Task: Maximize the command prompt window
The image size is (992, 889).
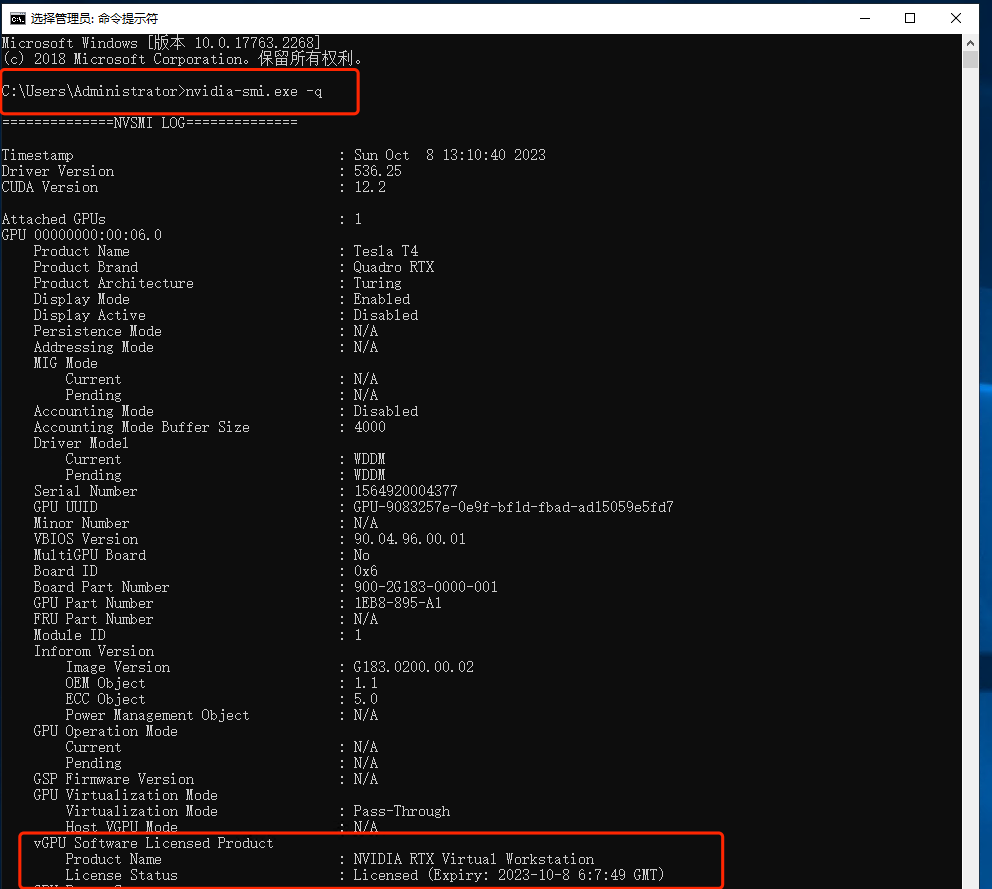Action: coord(910,18)
